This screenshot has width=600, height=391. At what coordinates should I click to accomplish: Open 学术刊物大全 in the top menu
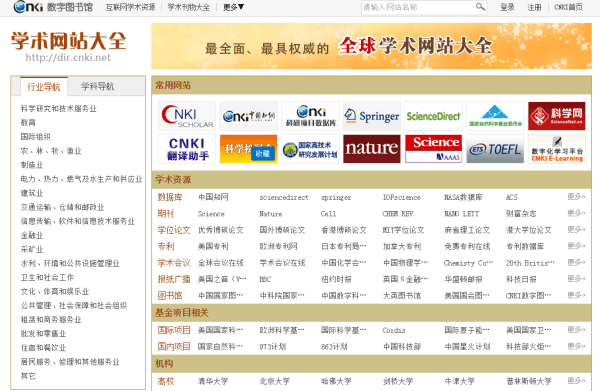coord(189,7)
